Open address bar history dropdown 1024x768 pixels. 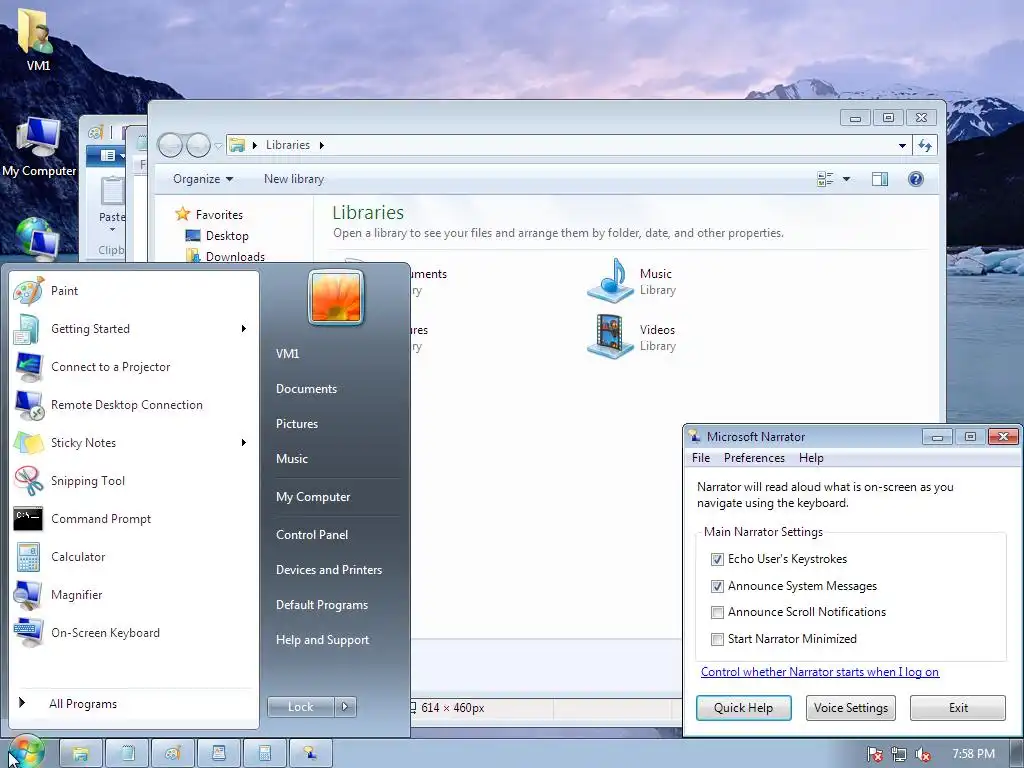point(902,146)
